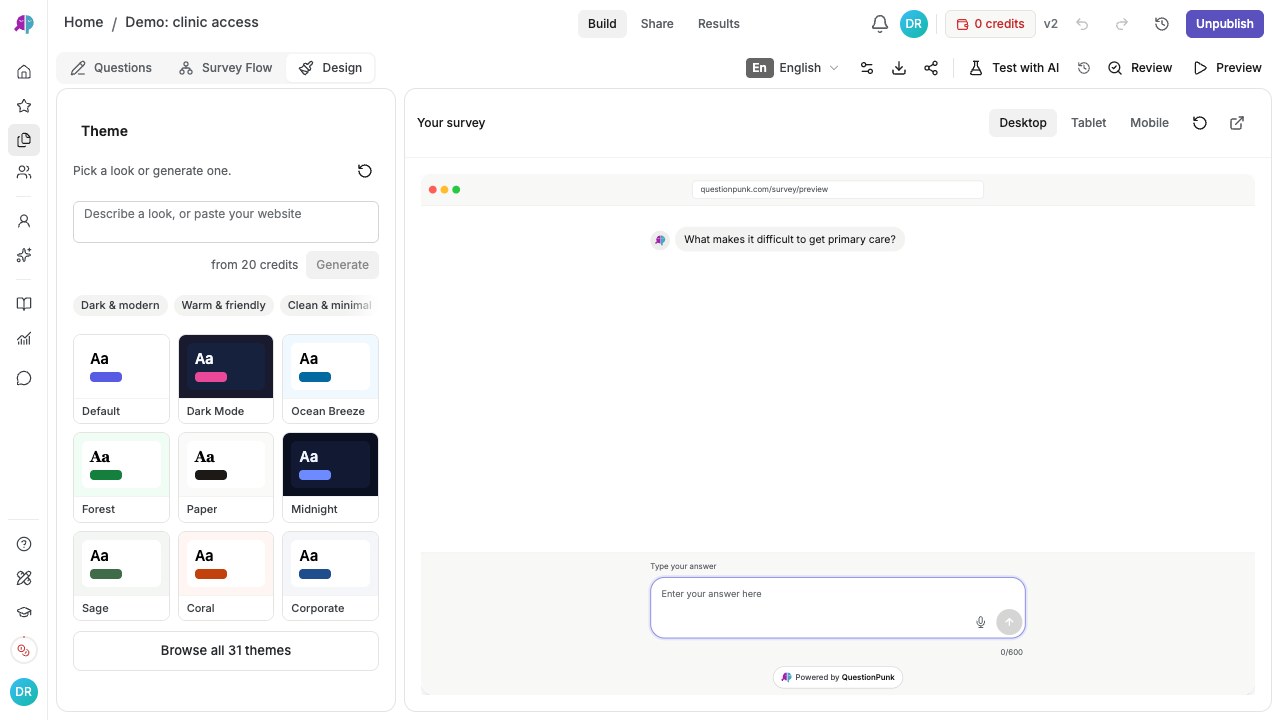
Task: Open the chat bubble icon in sidebar
Action: coord(24,378)
